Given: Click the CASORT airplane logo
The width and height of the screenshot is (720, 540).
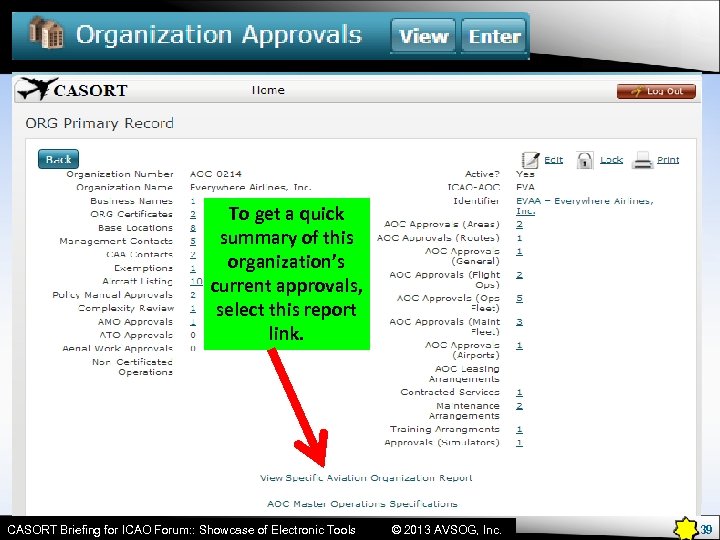Looking at the screenshot, I should (x=37, y=89).
